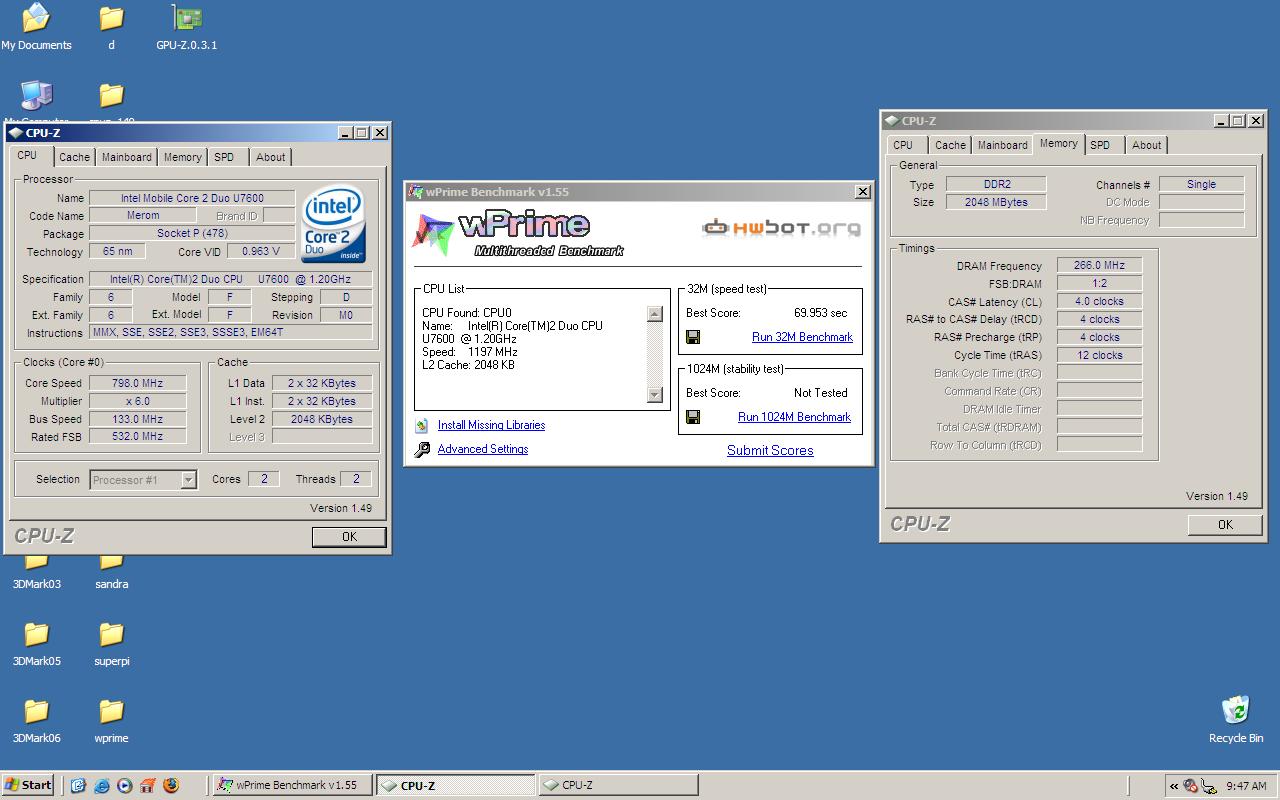Click OK in the left CPU-Z window
The width and height of the screenshot is (1280, 800).
(x=349, y=537)
